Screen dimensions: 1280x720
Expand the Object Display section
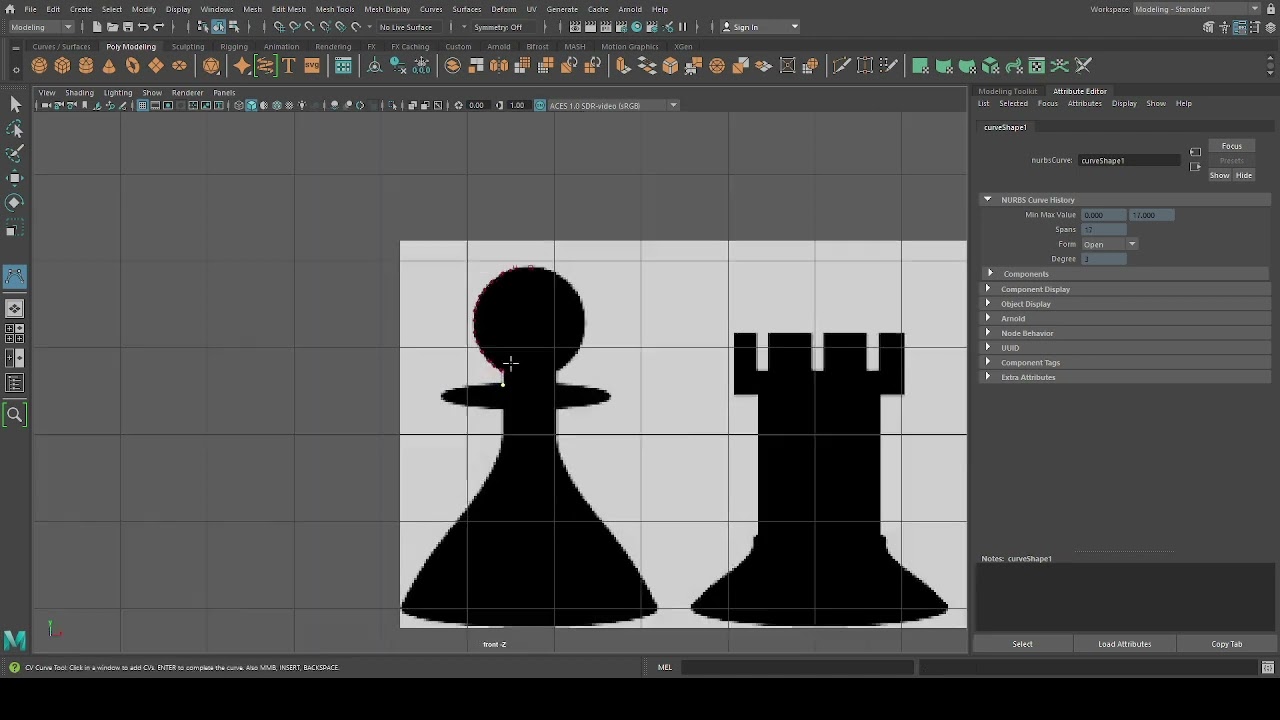pos(988,304)
